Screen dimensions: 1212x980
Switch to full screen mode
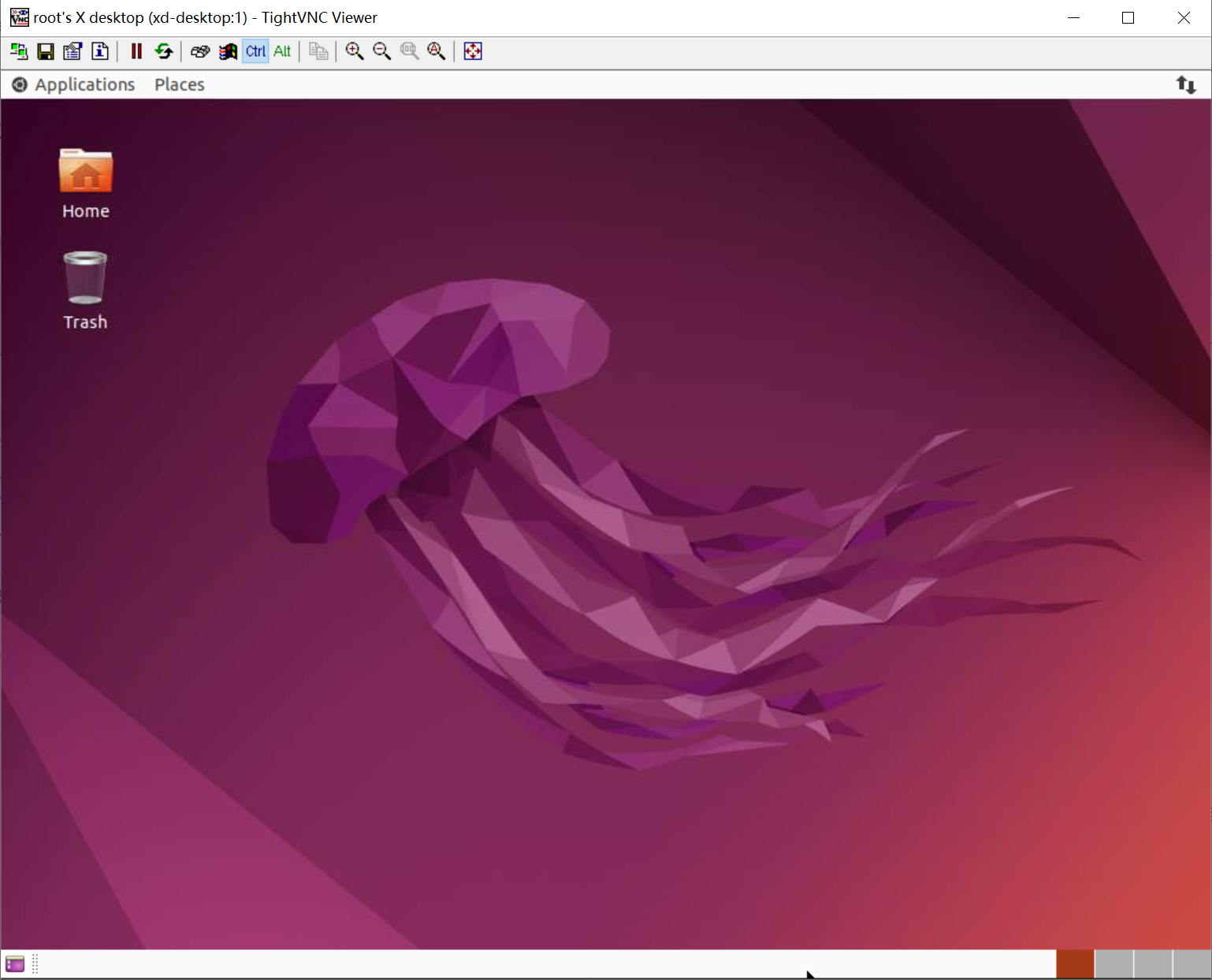(x=473, y=51)
